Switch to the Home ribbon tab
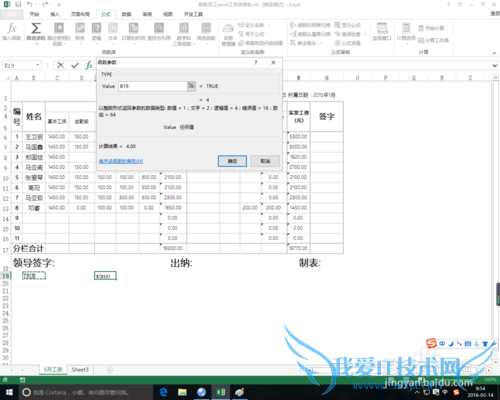Screen dimensions: 500x400 34,14
